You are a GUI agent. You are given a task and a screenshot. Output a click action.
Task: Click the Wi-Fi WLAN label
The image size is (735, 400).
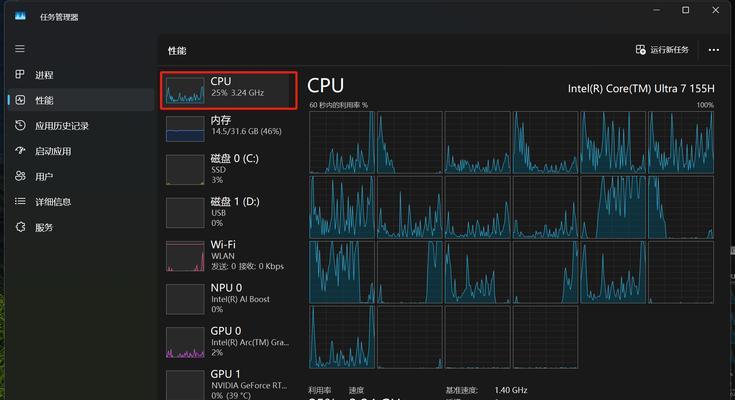[x=223, y=256]
